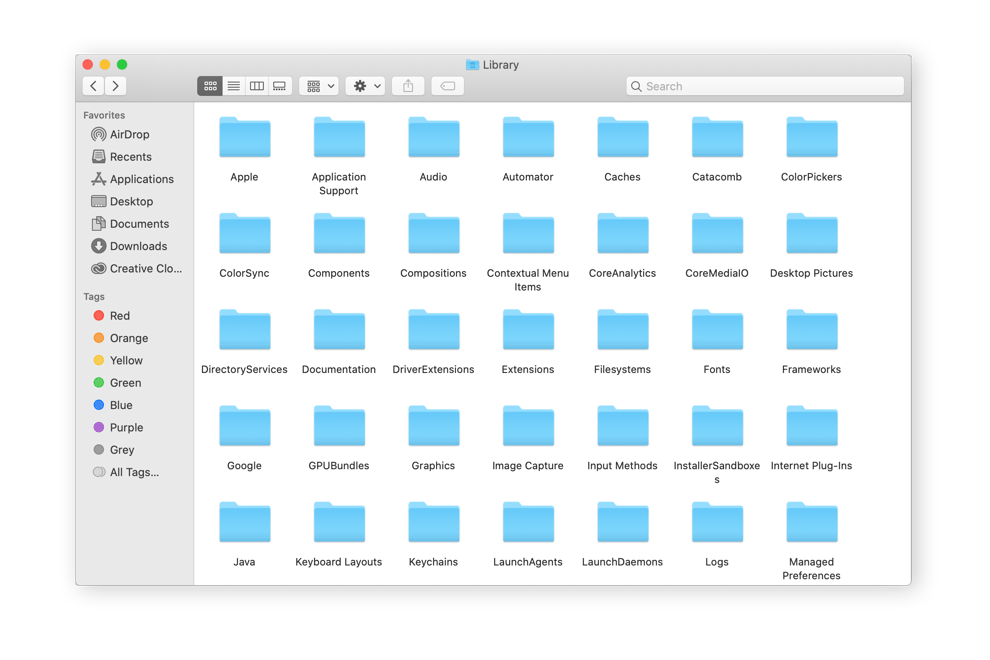Screen dimensions: 990x660
Task: Open Desktop in the sidebar
Action: pyautogui.click(x=122, y=201)
